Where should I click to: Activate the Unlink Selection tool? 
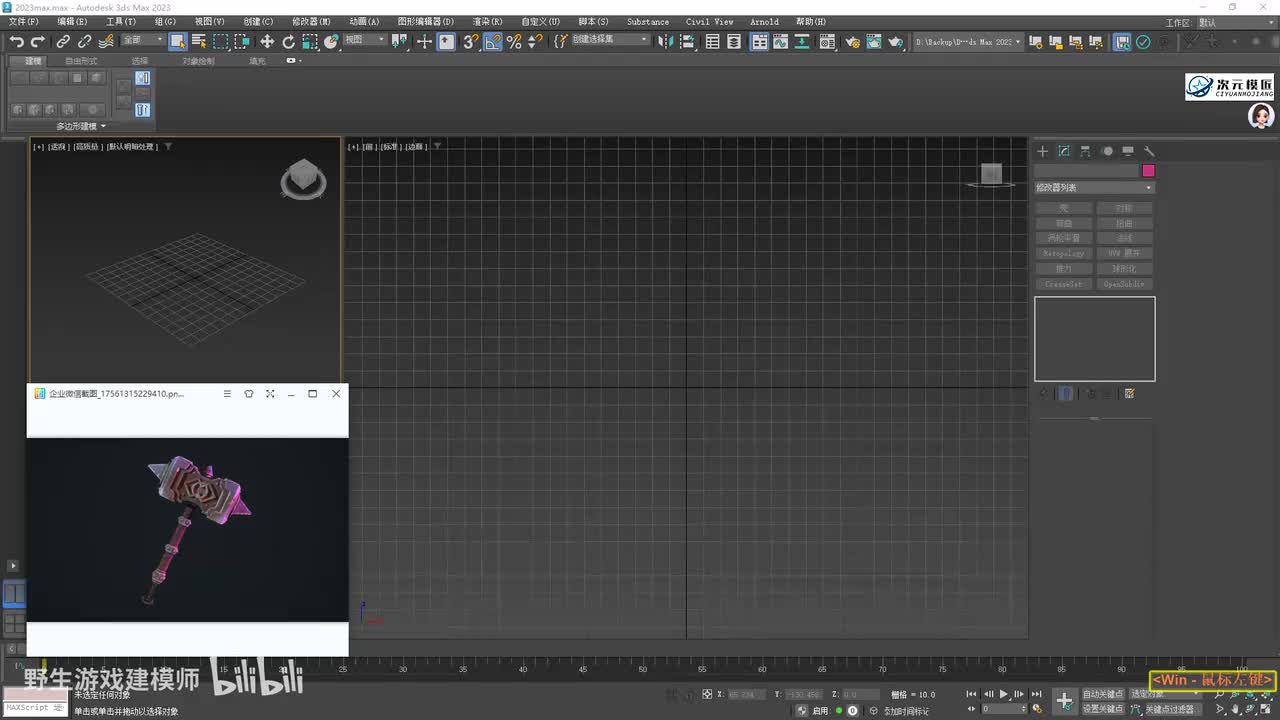pyautogui.click(x=84, y=42)
